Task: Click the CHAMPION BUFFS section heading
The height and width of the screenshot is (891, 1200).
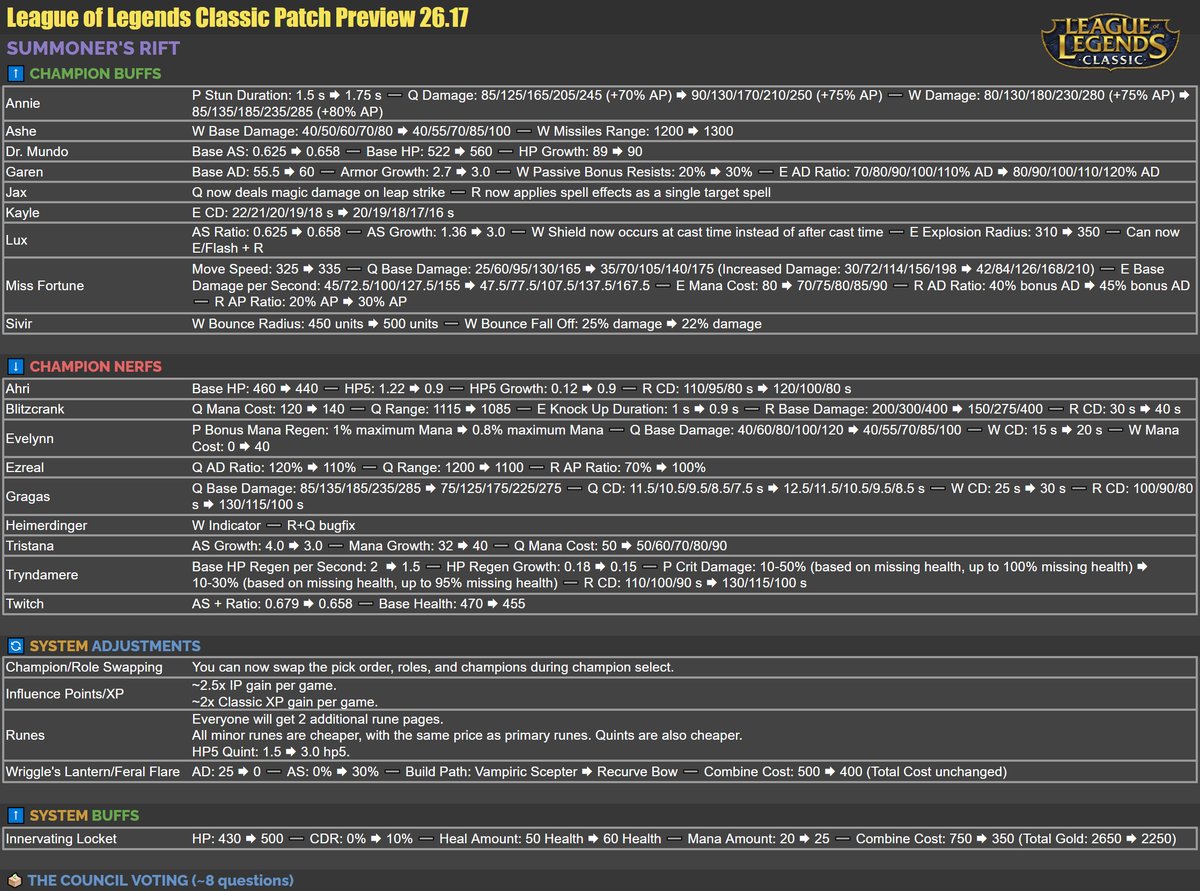Action: point(95,74)
